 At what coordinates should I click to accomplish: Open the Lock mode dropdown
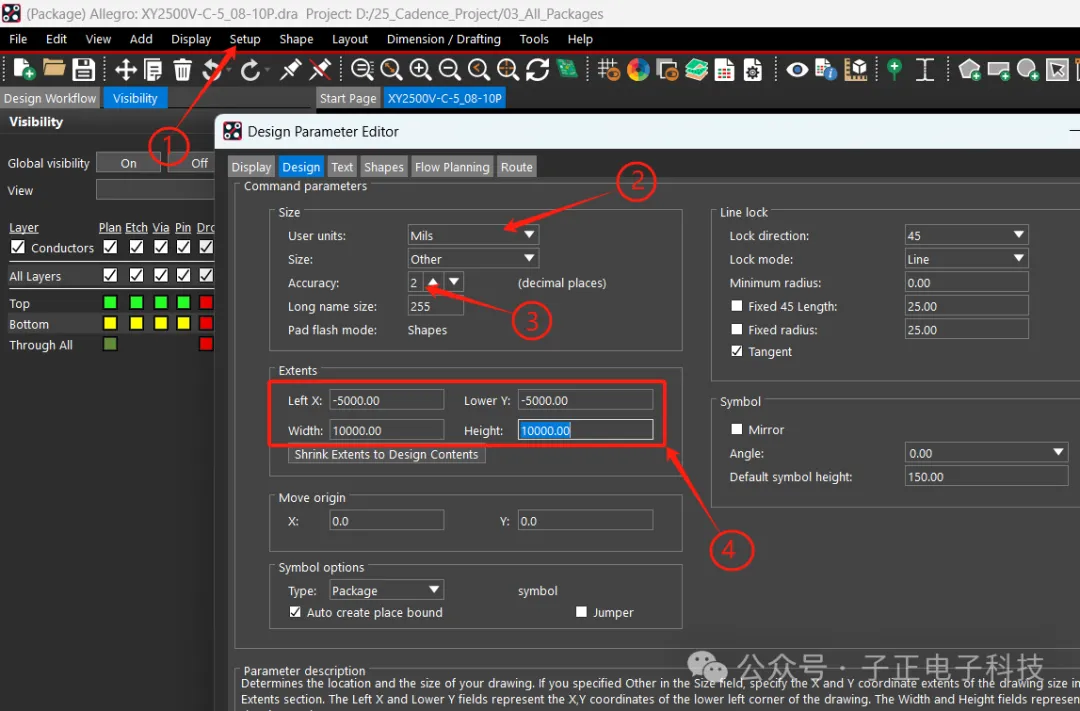pyautogui.click(x=966, y=259)
